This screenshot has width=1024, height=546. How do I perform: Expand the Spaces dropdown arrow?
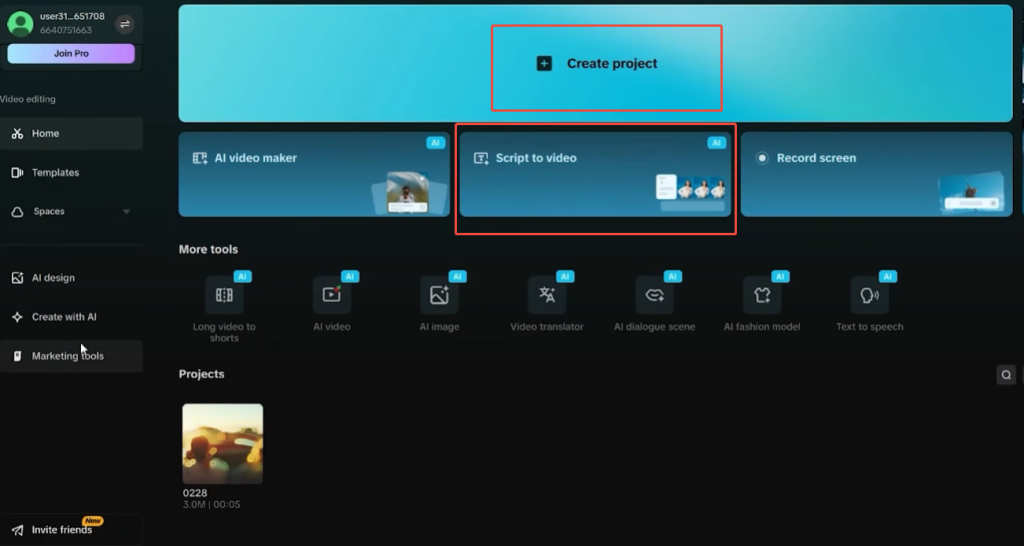pyautogui.click(x=126, y=212)
